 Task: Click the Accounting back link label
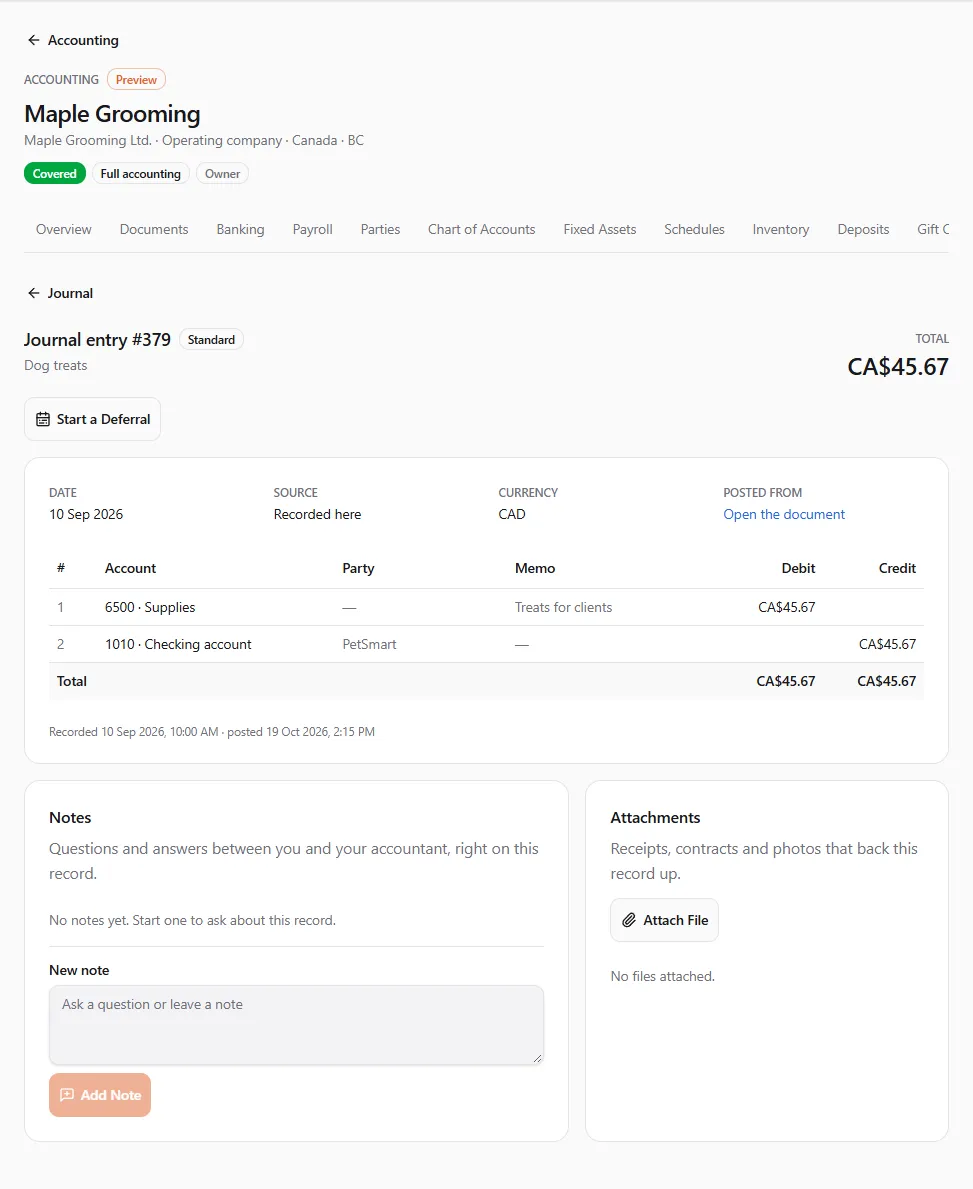[x=83, y=40]
